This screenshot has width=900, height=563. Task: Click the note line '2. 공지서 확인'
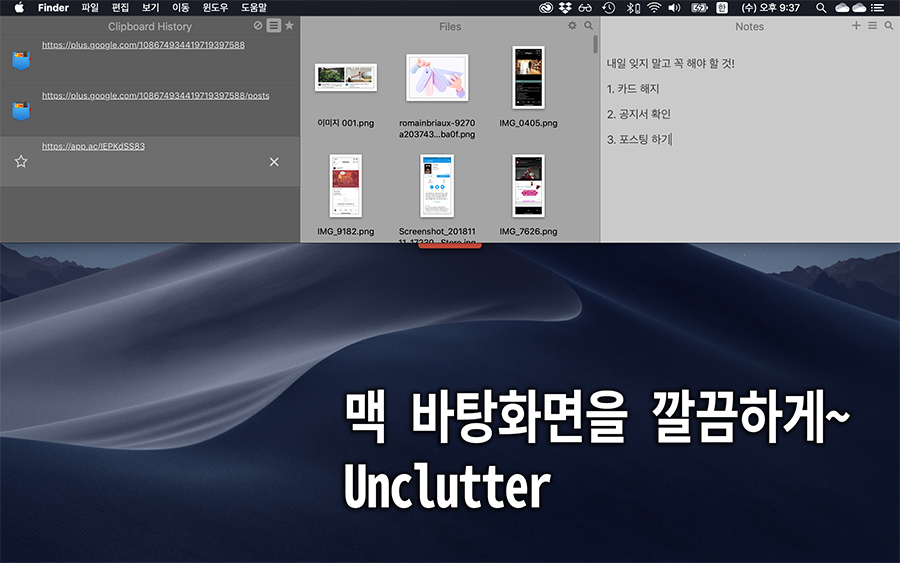click(x=638, y=114)
